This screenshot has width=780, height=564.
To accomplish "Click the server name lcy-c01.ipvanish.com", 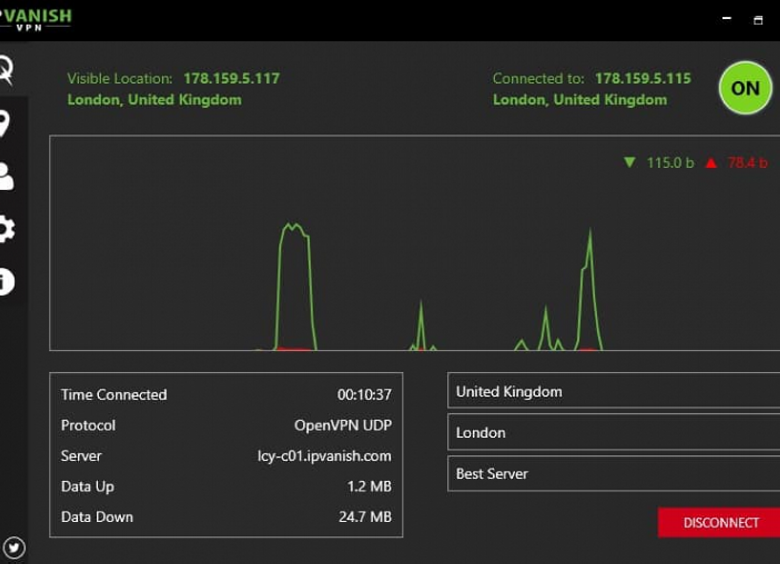I will pyautogui.click(x=324, y=456).
